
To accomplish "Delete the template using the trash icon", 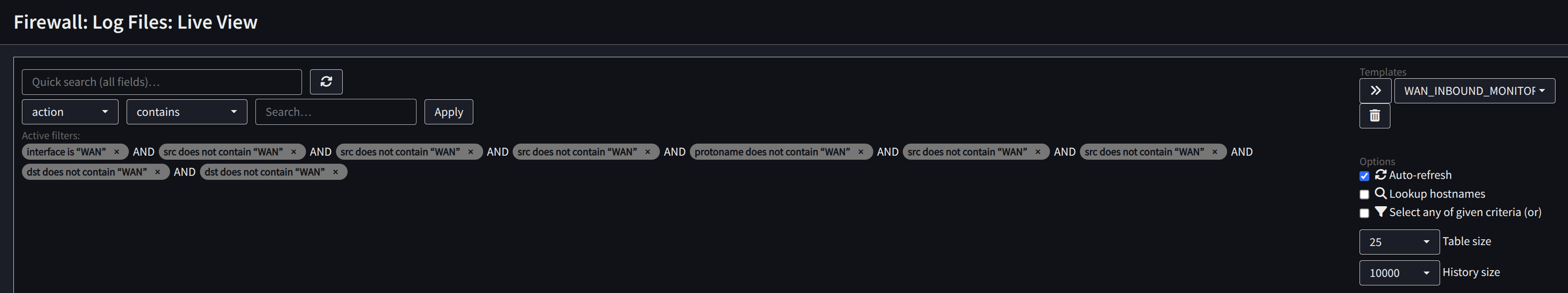I will (x=1374, y=116).
